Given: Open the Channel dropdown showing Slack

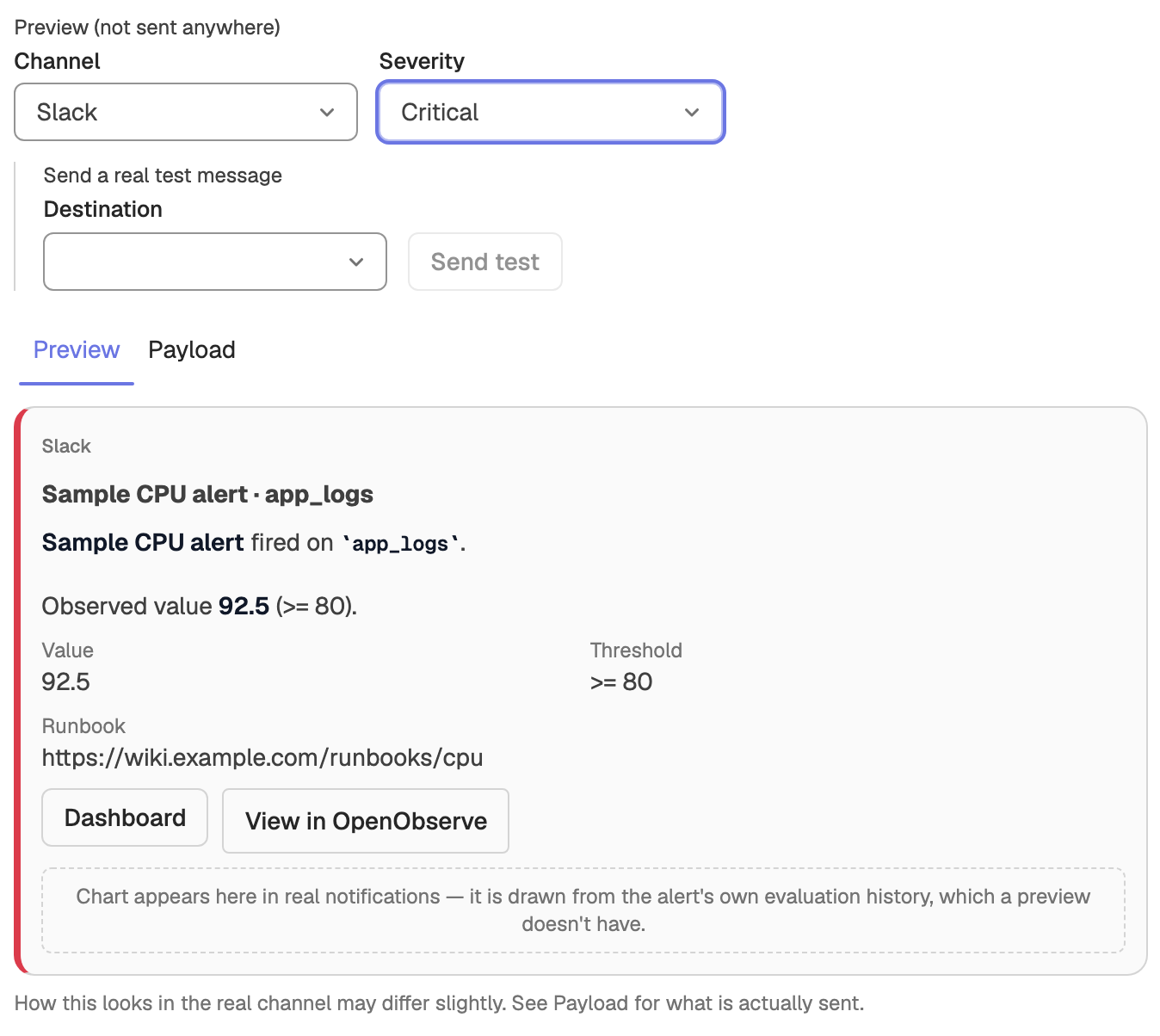Looking at the screenshot, I should tap(186, 112).
